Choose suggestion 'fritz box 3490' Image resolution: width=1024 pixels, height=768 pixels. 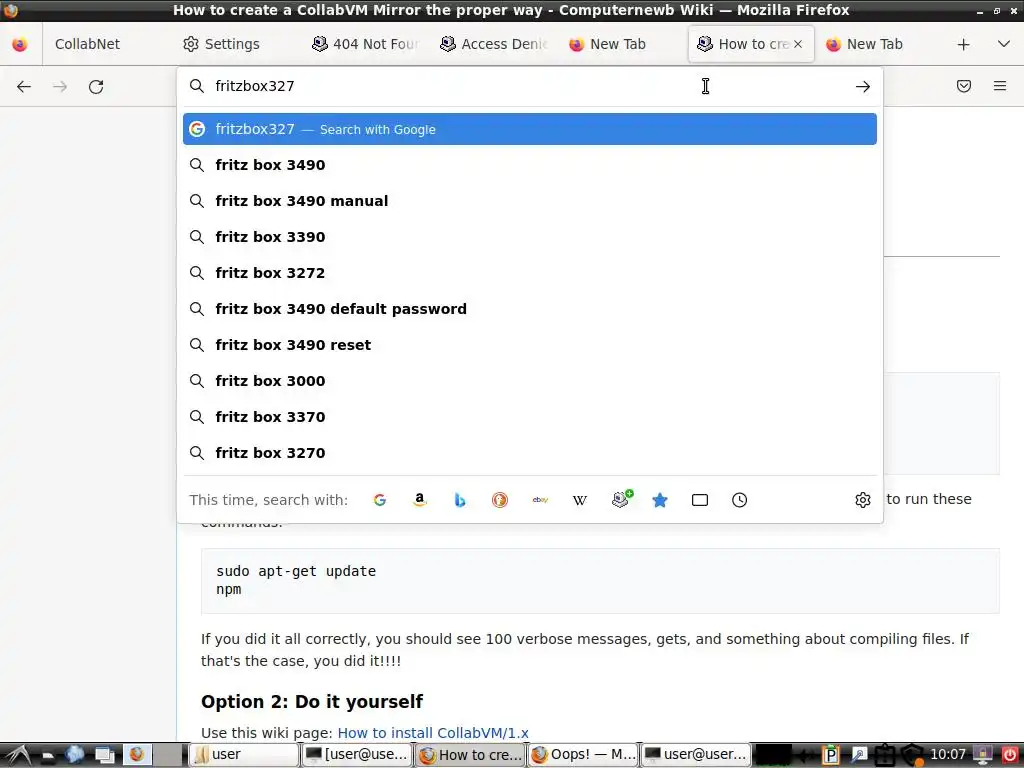(x=530, y=165)
